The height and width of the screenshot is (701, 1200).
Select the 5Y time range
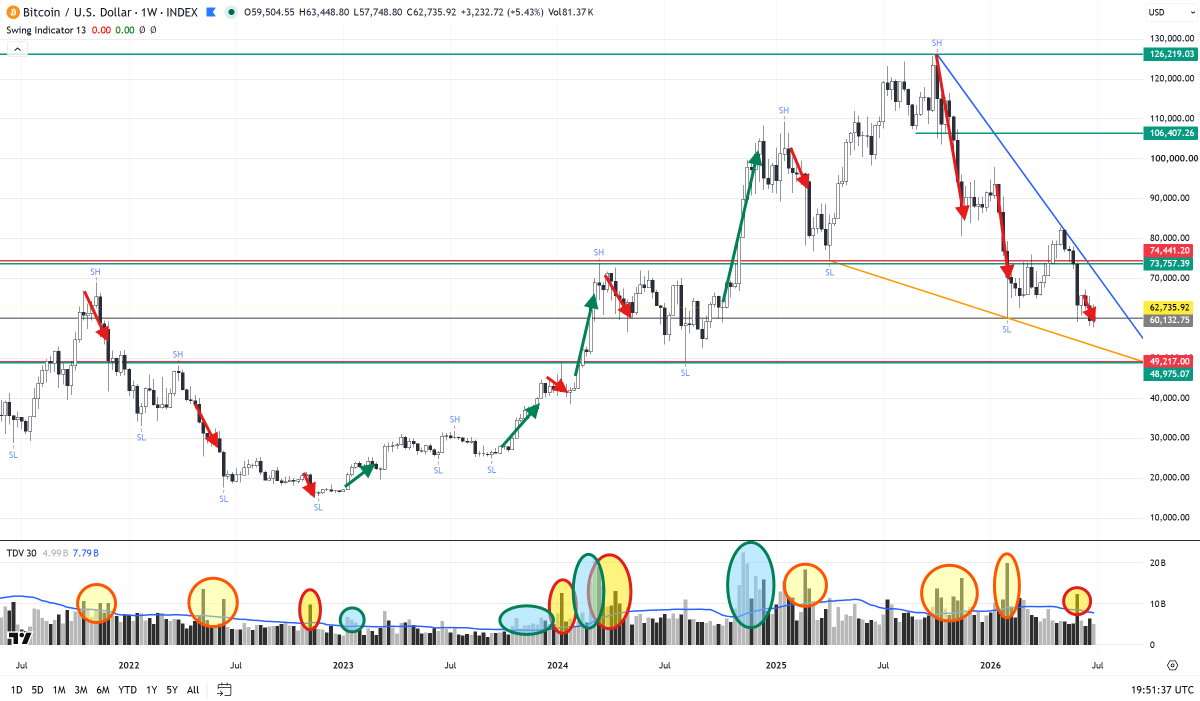(x=172, y=689)
